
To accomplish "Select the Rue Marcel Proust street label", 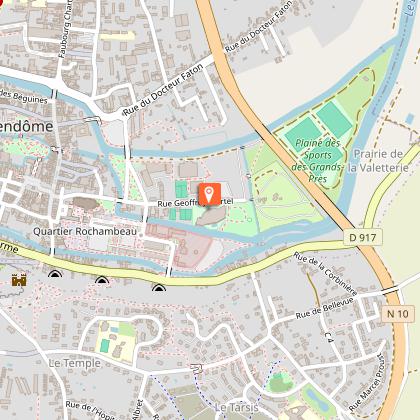I will (368, 383).
